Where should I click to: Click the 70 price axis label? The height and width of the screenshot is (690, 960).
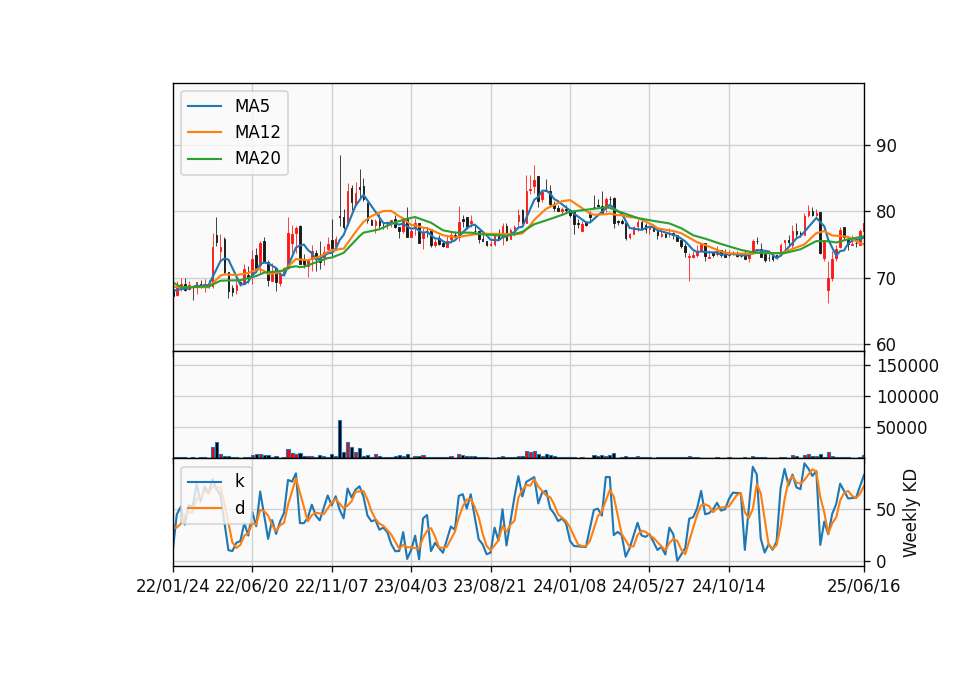pos(886,279)
